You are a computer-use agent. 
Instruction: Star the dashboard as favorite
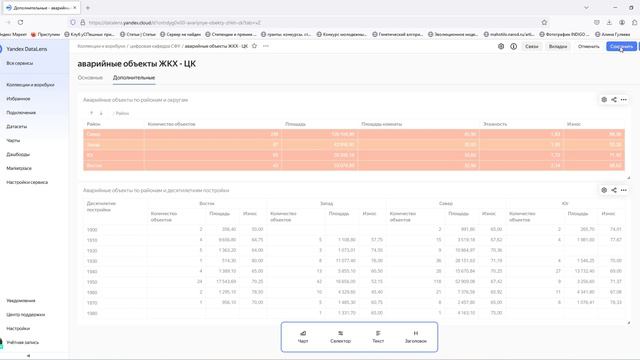tap(254, 46)
